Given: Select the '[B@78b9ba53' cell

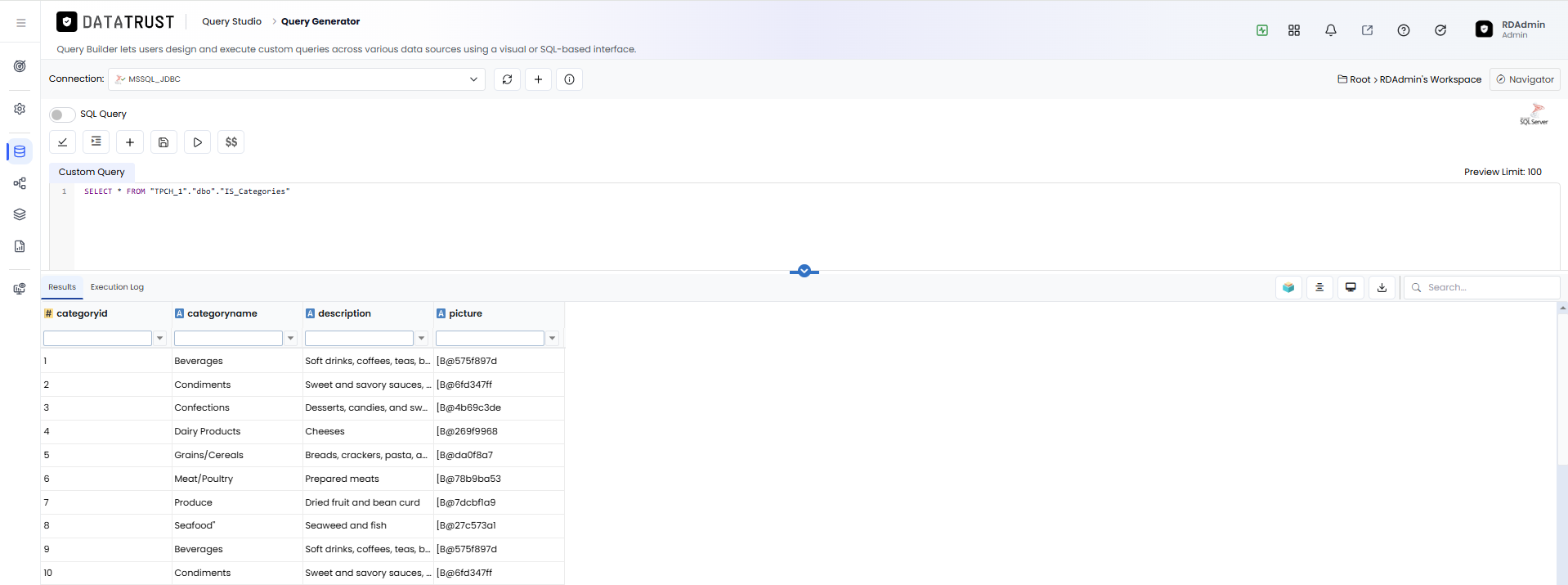Looking at the screenshot, I should (x=499, y=479).
